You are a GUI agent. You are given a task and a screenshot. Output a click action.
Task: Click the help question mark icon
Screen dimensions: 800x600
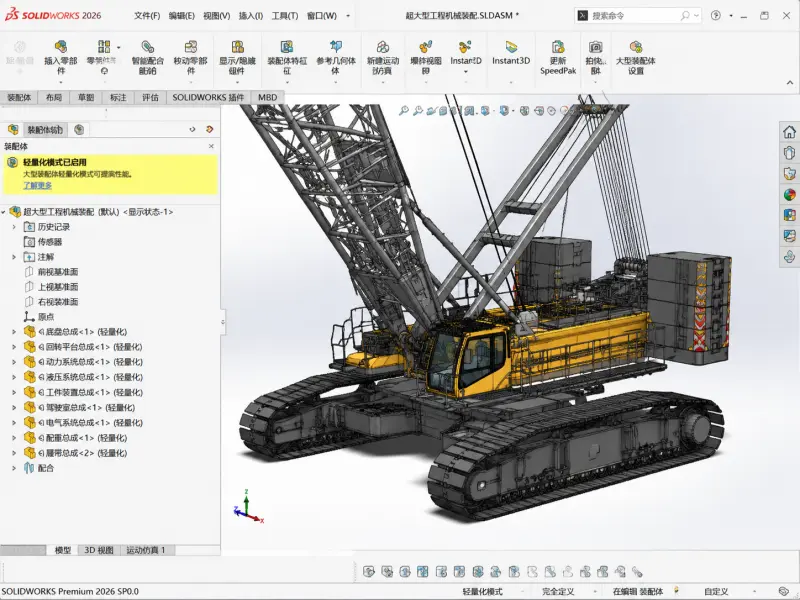(x=716, y=16)
